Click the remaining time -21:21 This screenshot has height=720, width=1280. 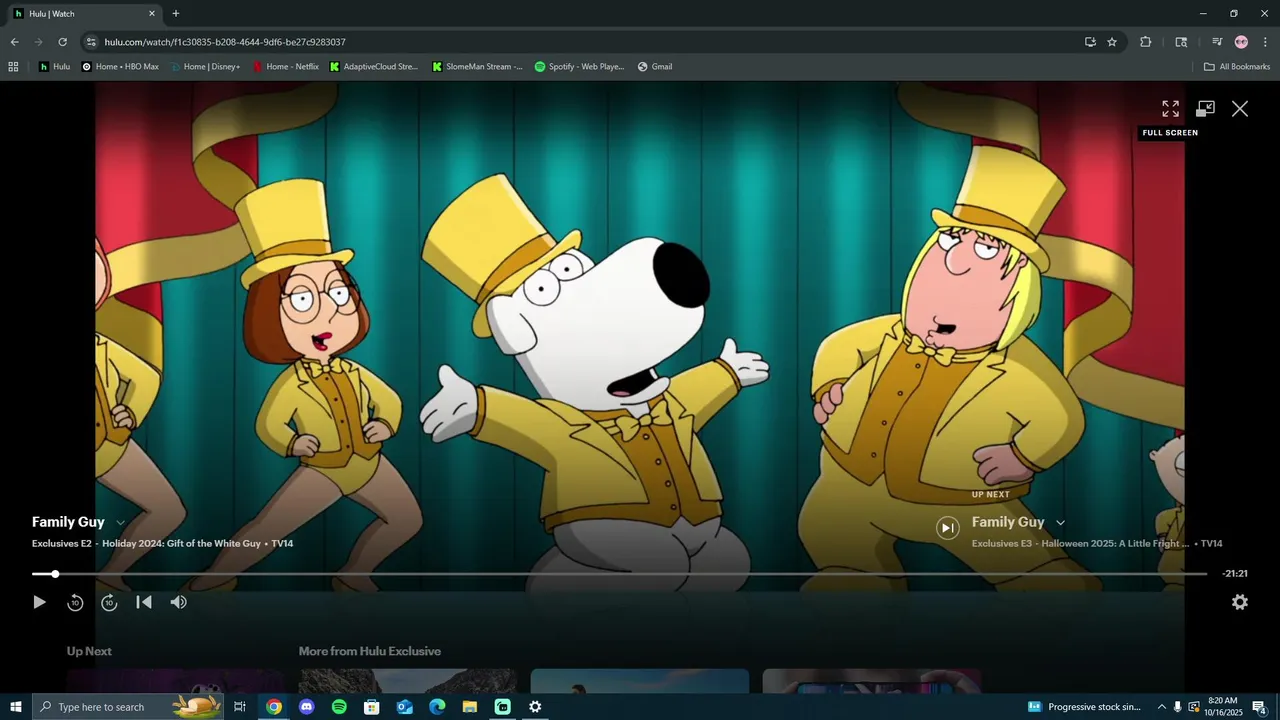click(x=1235, y=574)
